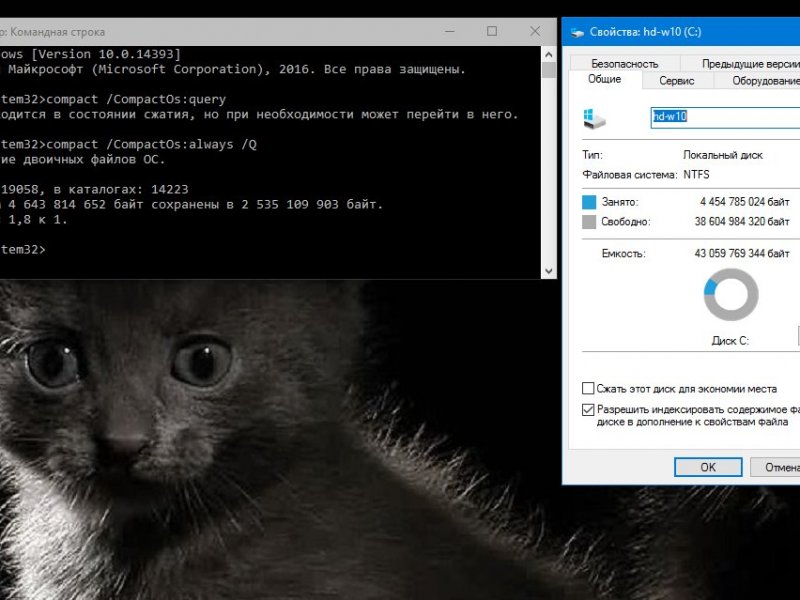Click the drive icon in Свойства title bar
This screenshot has width=800, height=600.
(577, 32)
